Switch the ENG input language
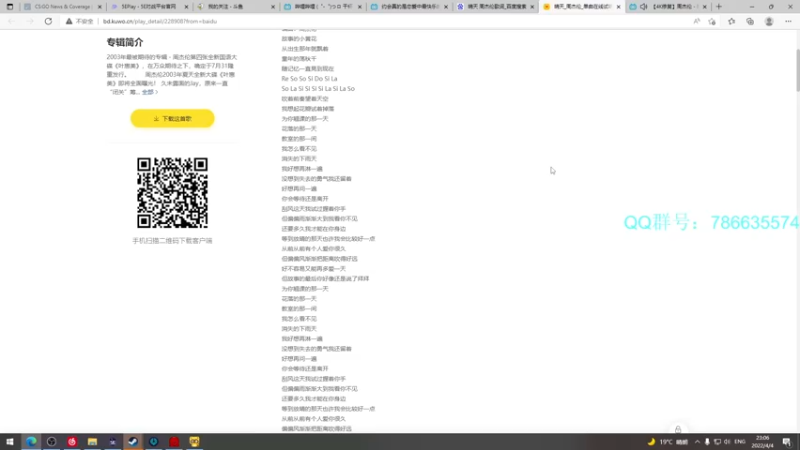The image size is (800, 450). [x=740, y=442]
